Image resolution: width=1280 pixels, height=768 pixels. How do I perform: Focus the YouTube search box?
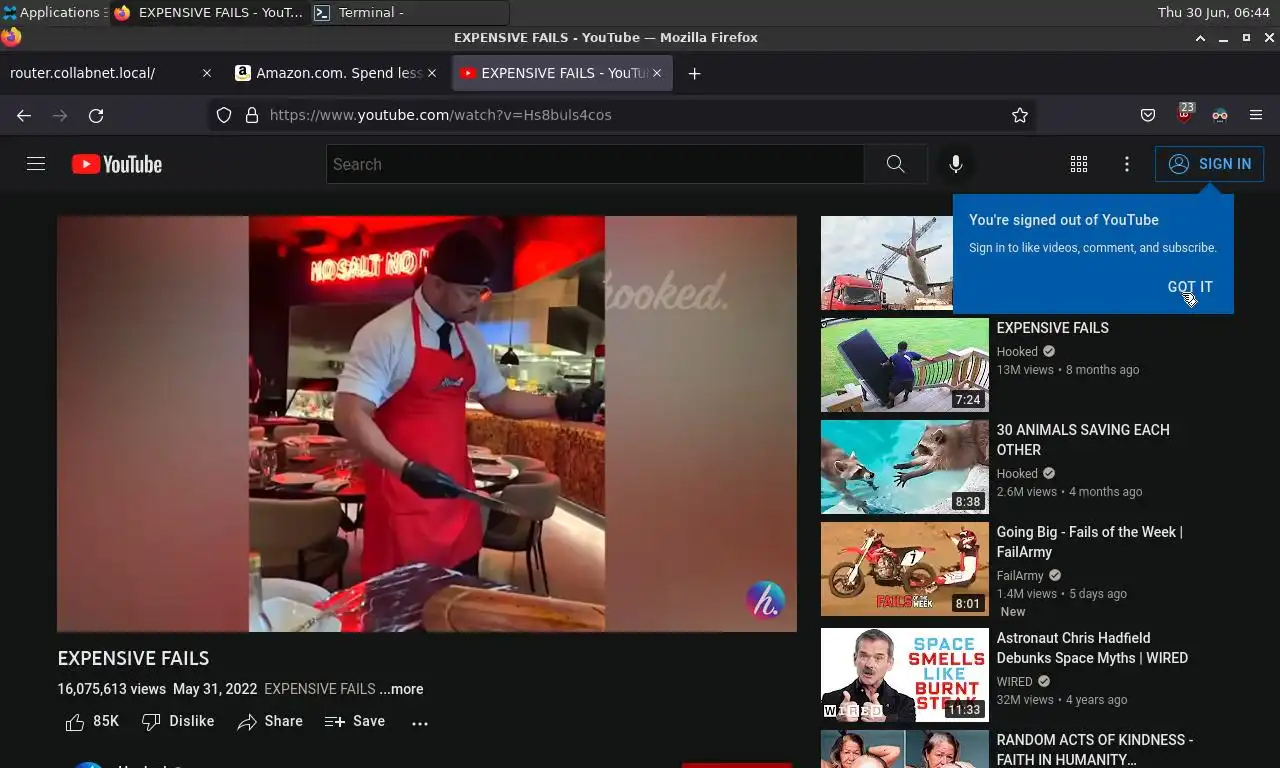(595, 164)
